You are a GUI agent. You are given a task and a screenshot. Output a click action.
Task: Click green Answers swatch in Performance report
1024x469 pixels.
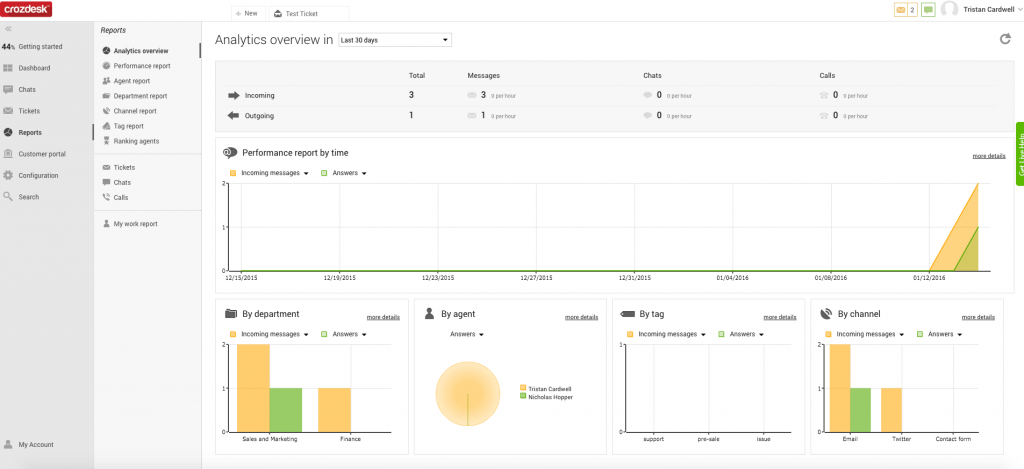[x=324, y=173]
